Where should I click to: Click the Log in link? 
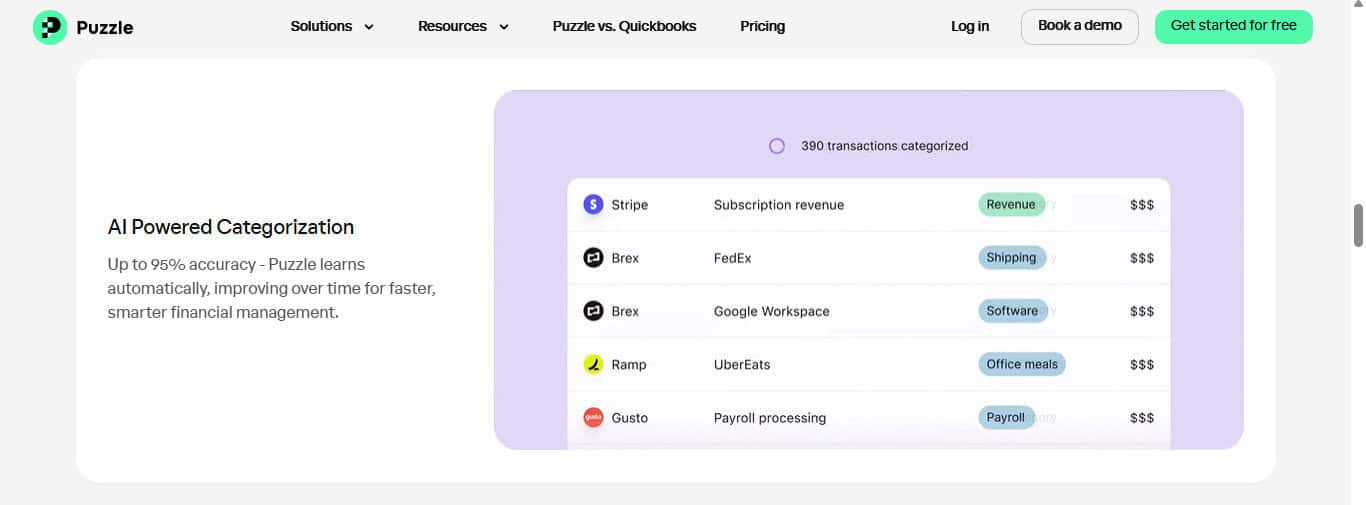(x=970, y=26)
